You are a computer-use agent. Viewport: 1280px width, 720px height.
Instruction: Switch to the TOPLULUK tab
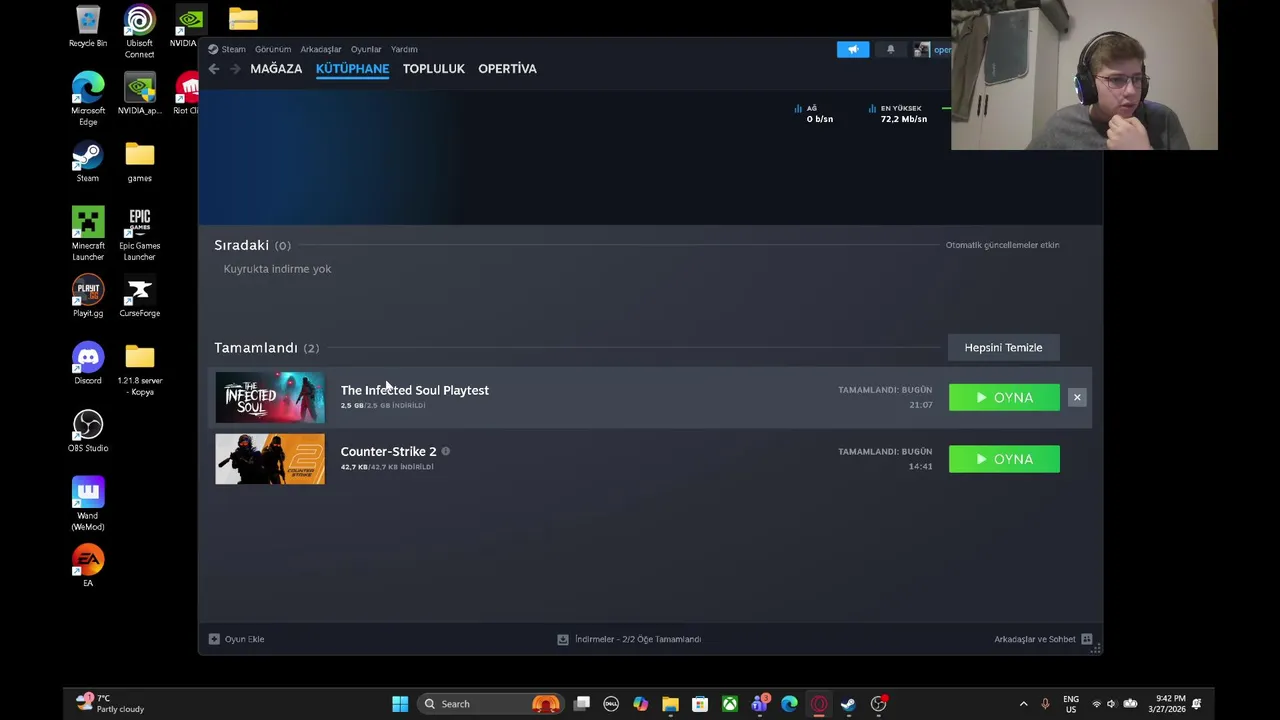point(434,69)
